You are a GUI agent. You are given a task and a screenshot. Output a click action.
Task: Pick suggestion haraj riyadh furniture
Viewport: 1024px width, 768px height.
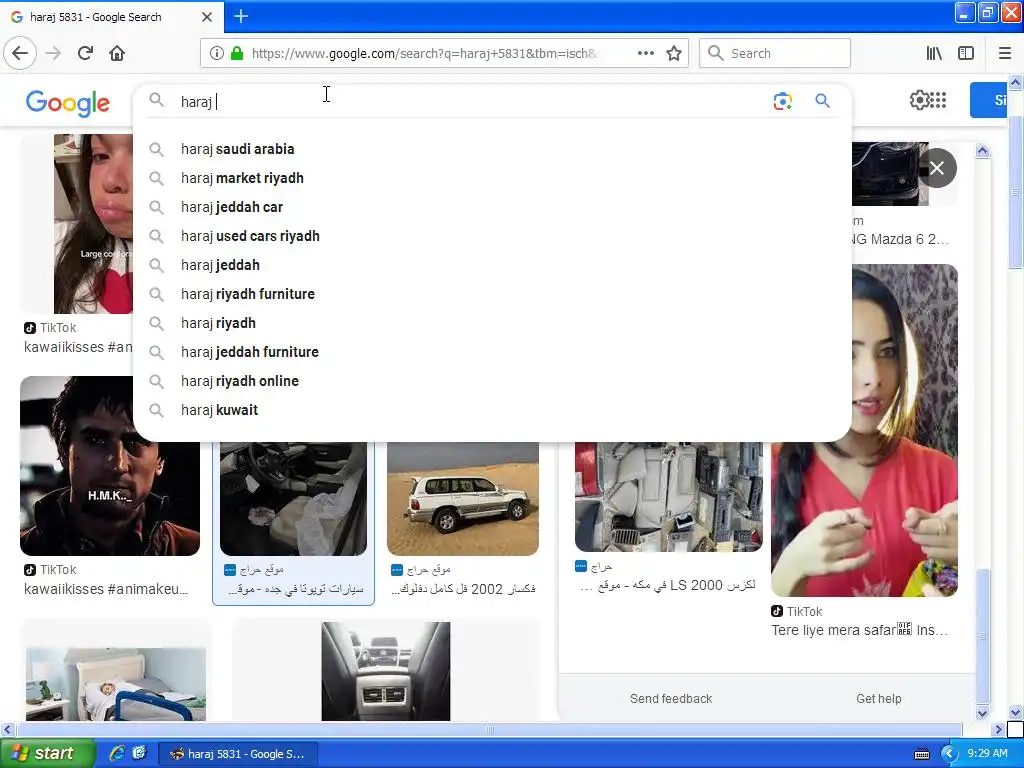point(492,294)
